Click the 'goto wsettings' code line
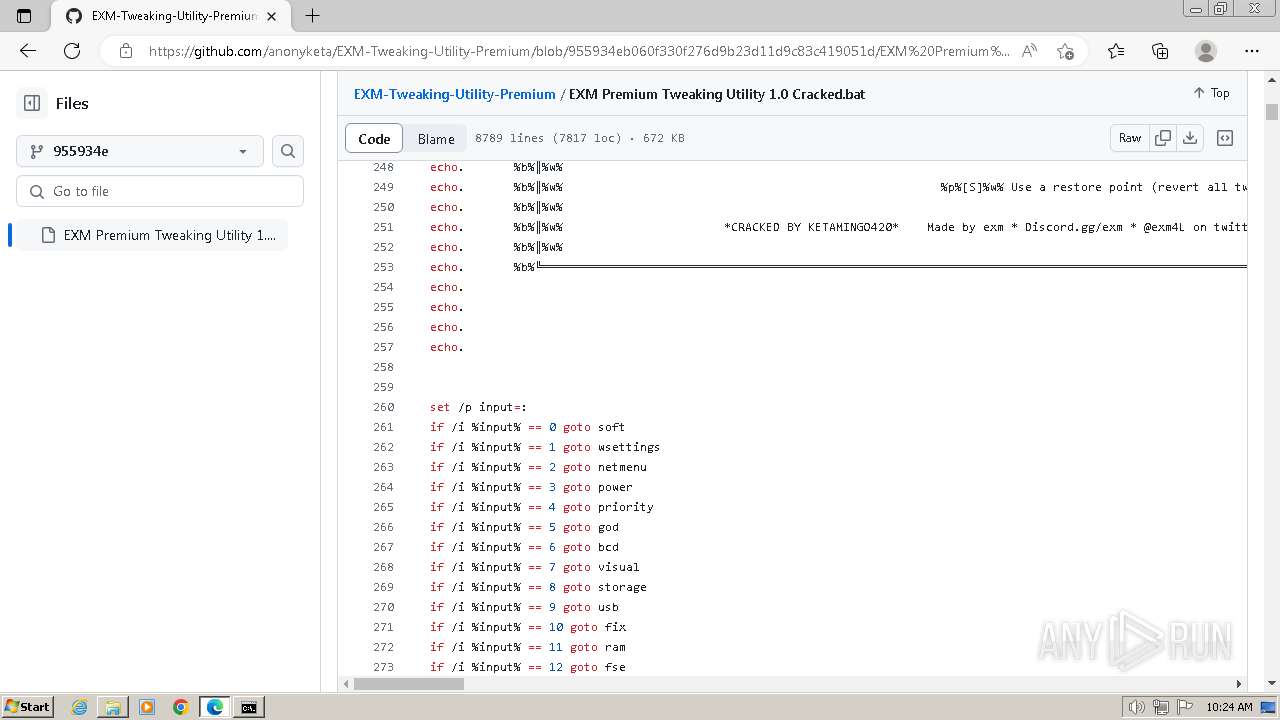The width and height of the screenshot is (1280, 720). (x=545, y=447)
